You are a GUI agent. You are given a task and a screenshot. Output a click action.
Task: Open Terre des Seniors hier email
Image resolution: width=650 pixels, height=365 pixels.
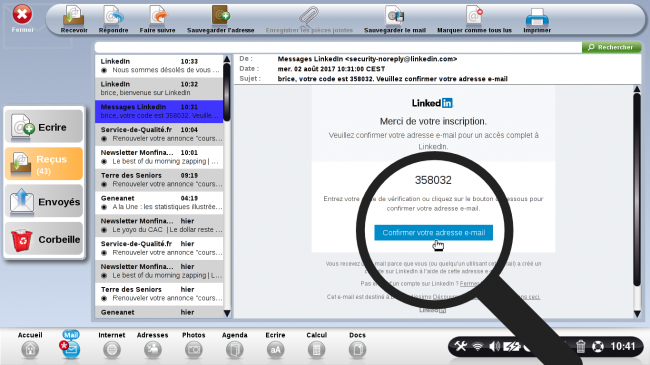(159, 294)
